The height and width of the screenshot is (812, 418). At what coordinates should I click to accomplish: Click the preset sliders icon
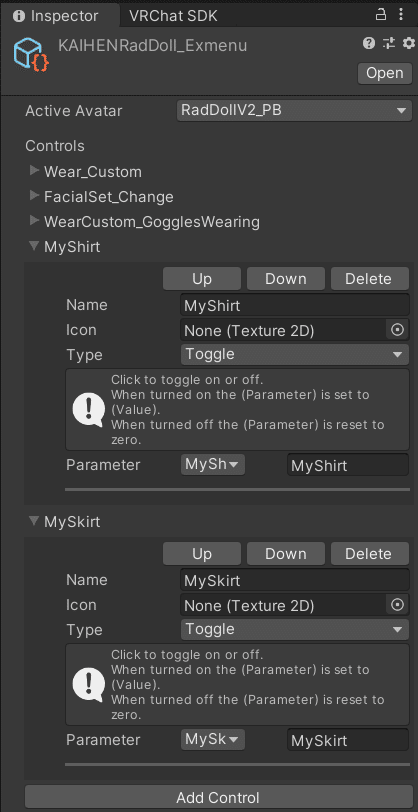388,44
